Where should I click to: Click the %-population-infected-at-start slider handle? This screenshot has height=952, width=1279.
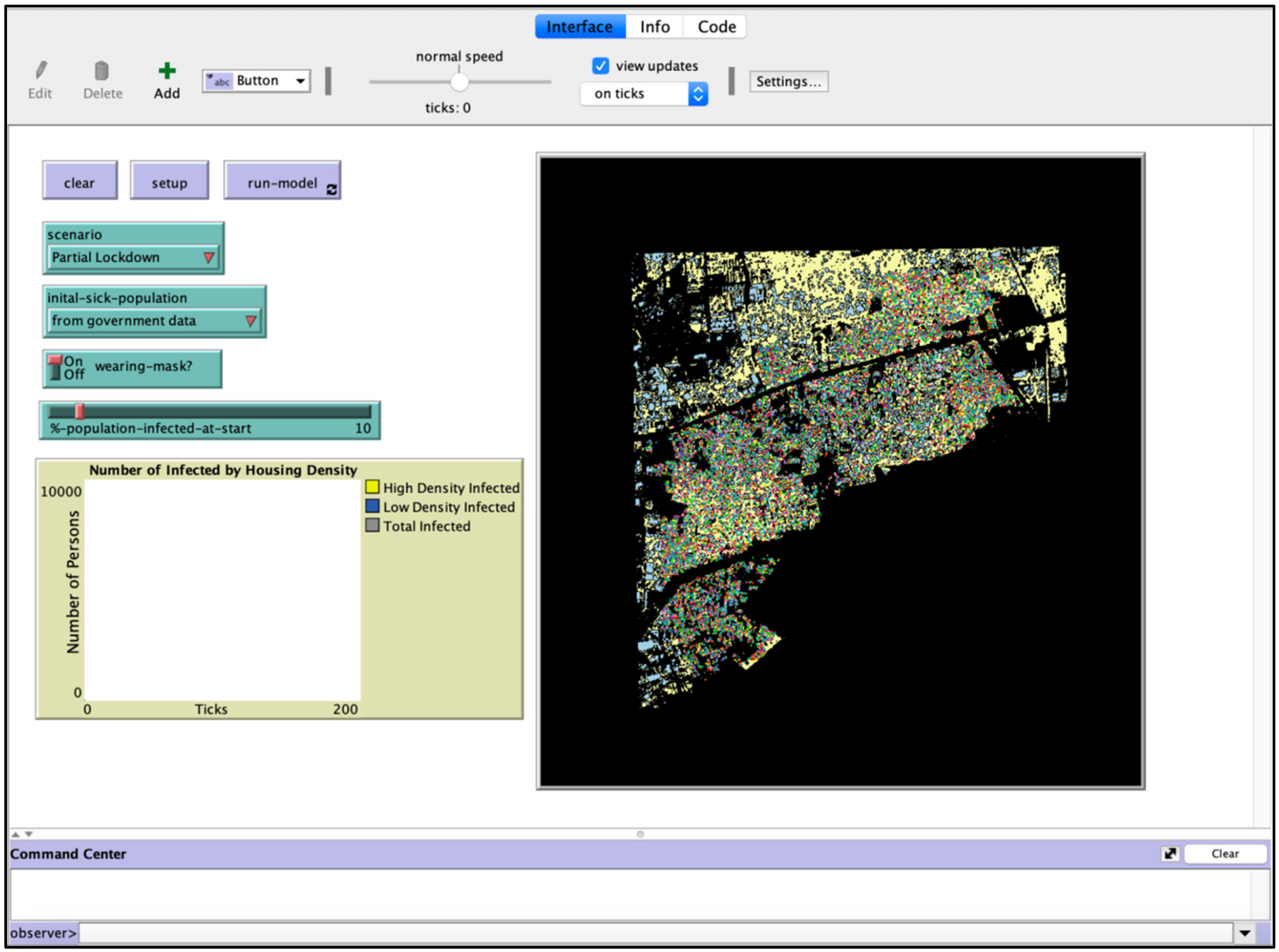coord(79,411)
